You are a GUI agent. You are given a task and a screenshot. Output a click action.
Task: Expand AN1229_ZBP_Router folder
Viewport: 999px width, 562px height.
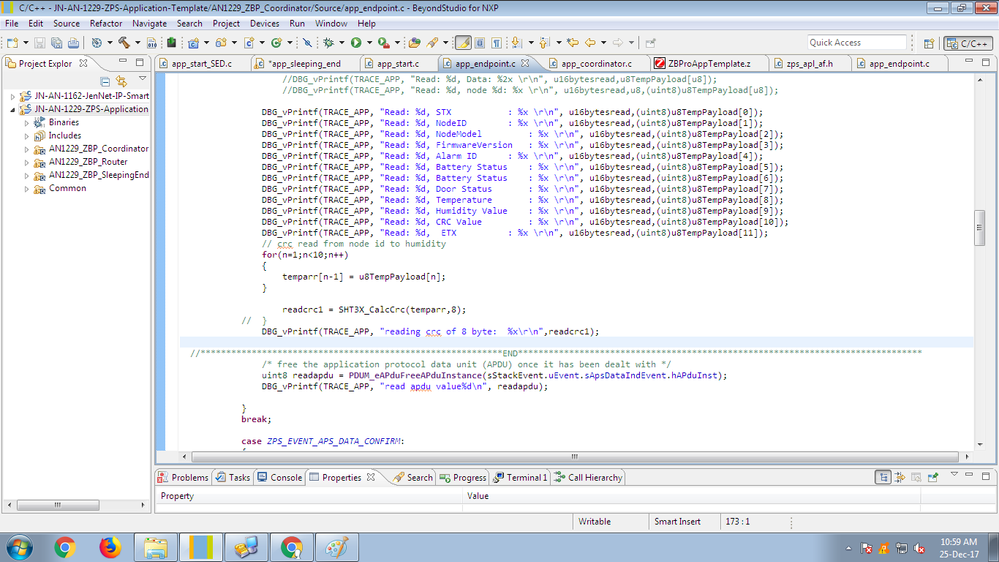pyautogui.click(x=27, y=162)
